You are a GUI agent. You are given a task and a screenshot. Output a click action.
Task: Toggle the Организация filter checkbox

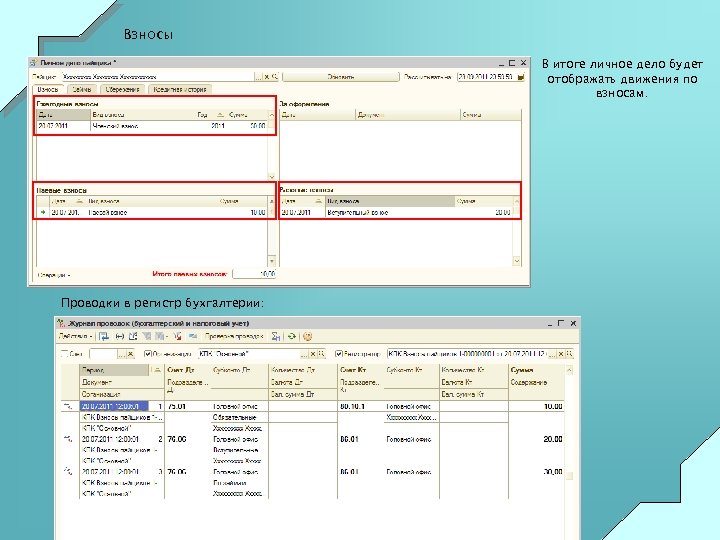[148, 354]
